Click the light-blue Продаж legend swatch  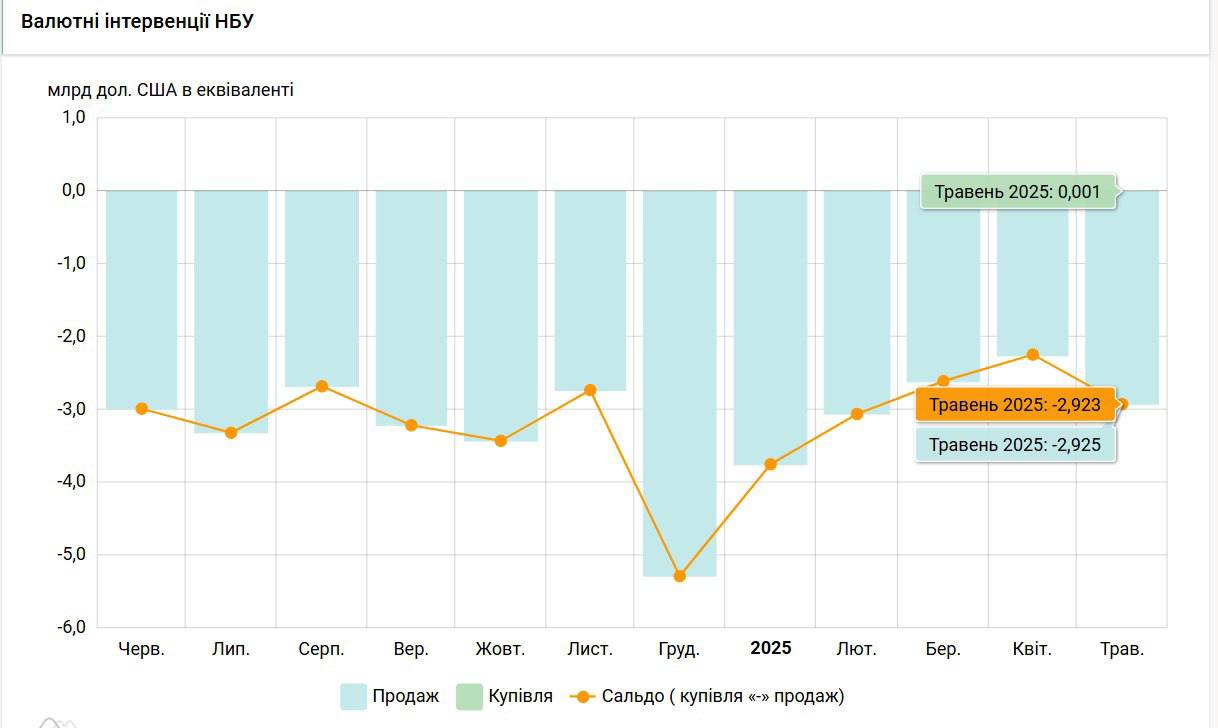tap(354, 696)
